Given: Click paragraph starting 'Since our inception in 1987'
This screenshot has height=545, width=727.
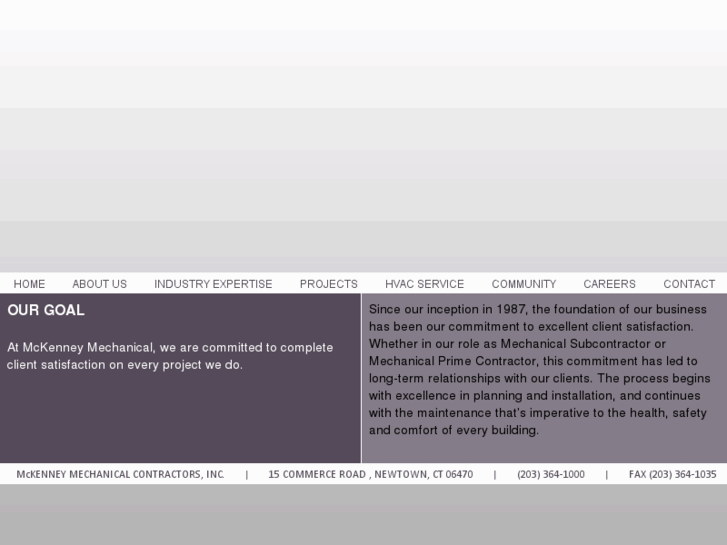Looking at the screenshot, I should pos(540,370).
